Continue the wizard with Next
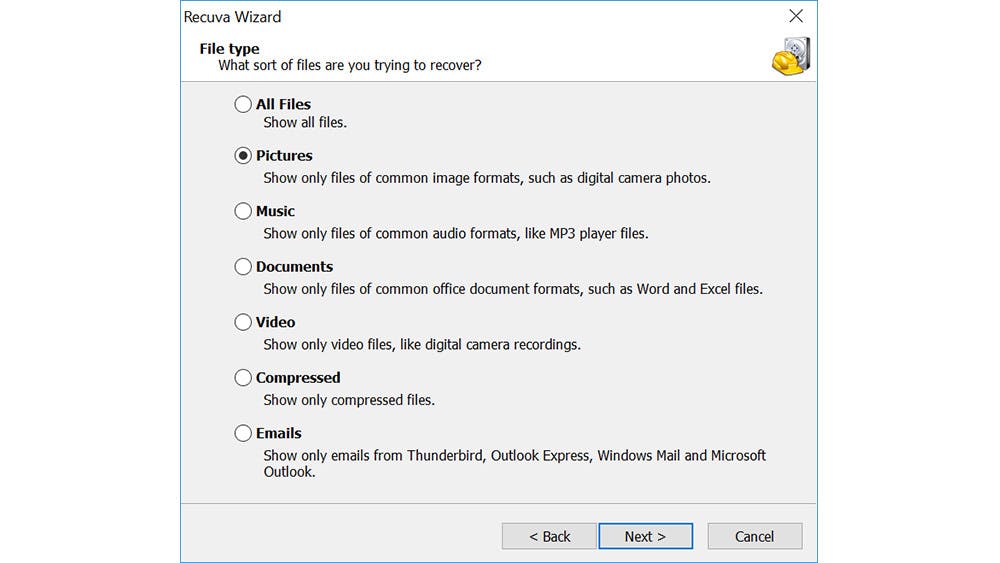The image size is (1000, 563). pos(645,536)
